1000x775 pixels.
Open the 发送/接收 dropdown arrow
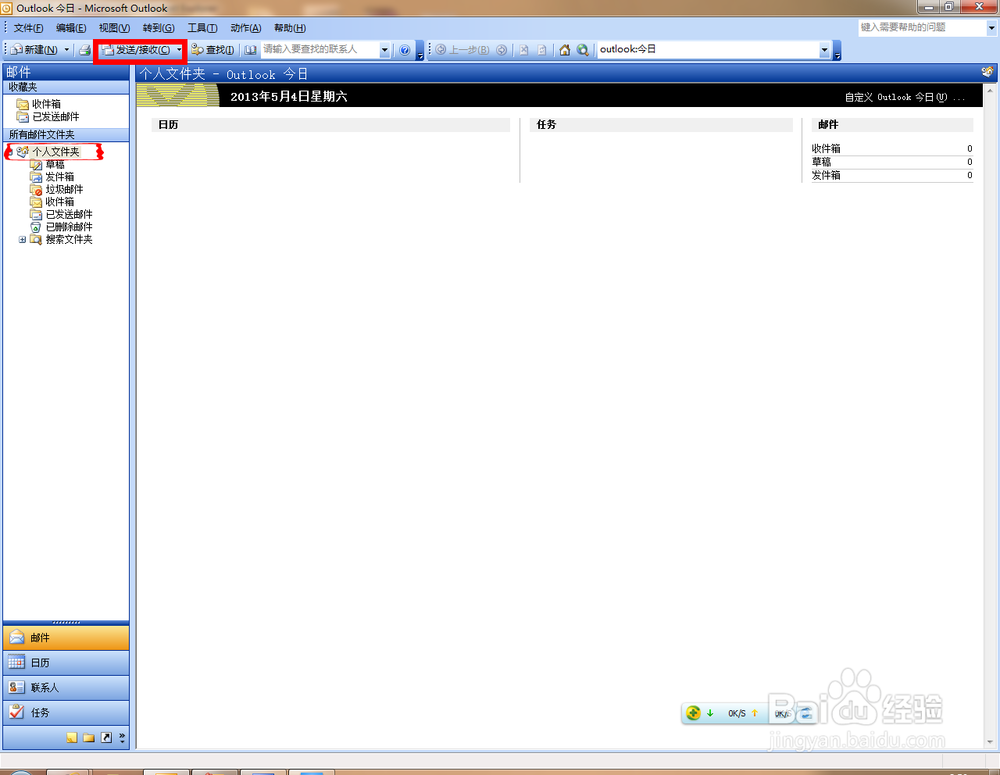tap(179, 50)
